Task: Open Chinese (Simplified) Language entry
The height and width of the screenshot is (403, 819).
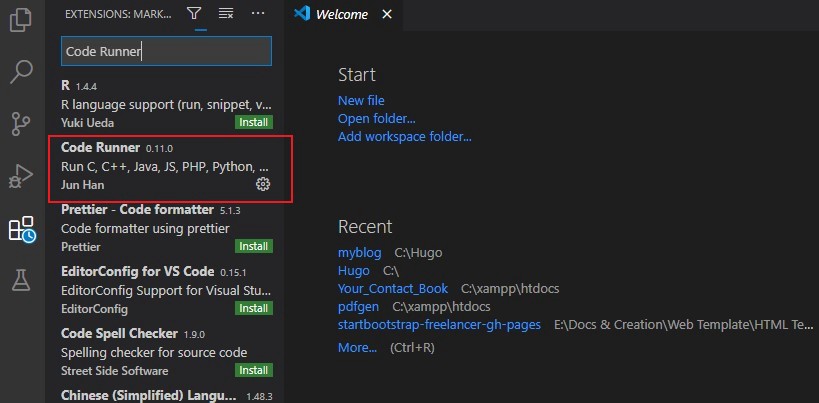Action: pyautogui.click(x=166, y=395)
